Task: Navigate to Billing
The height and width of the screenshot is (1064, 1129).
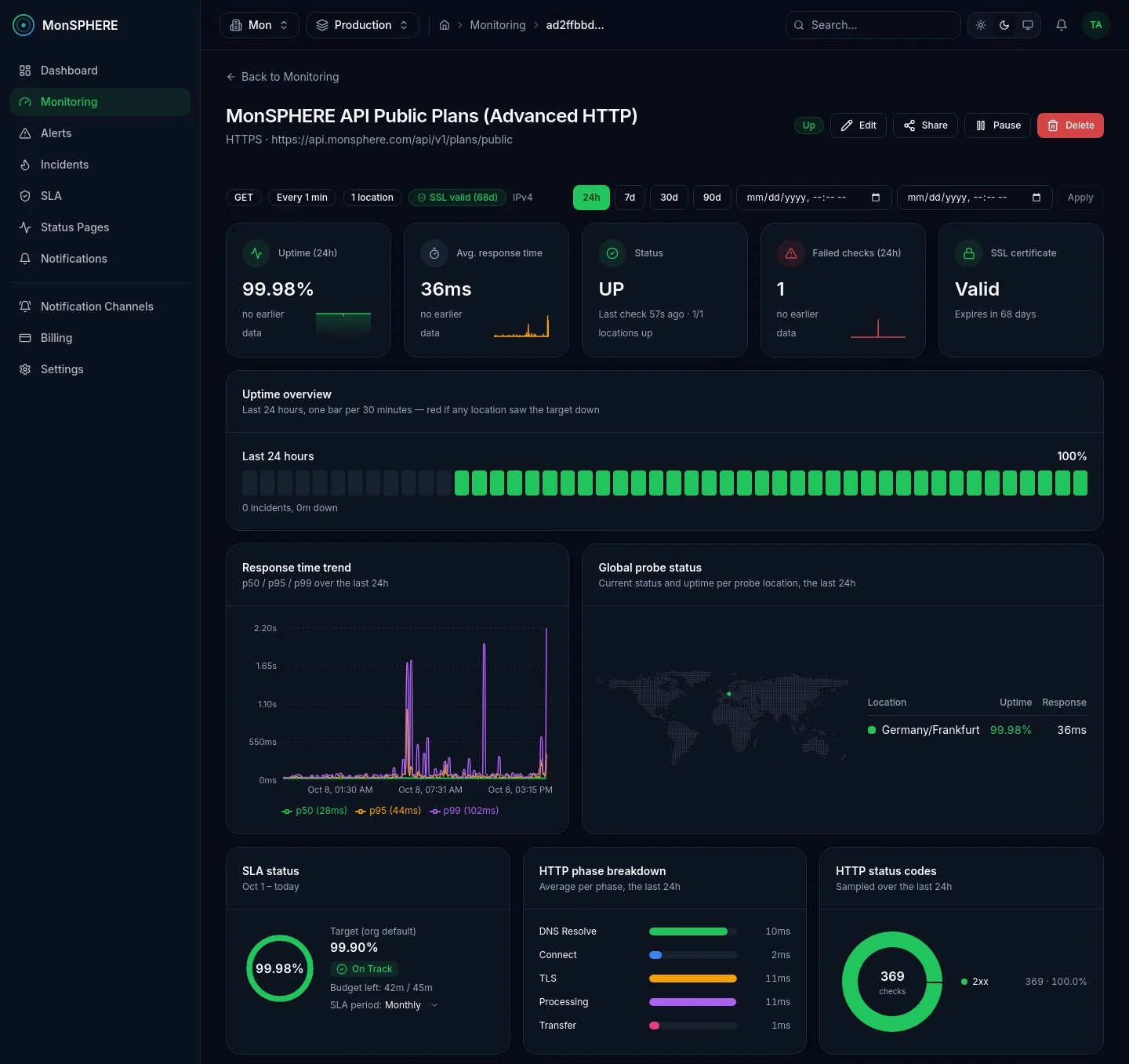Action: 100,338
